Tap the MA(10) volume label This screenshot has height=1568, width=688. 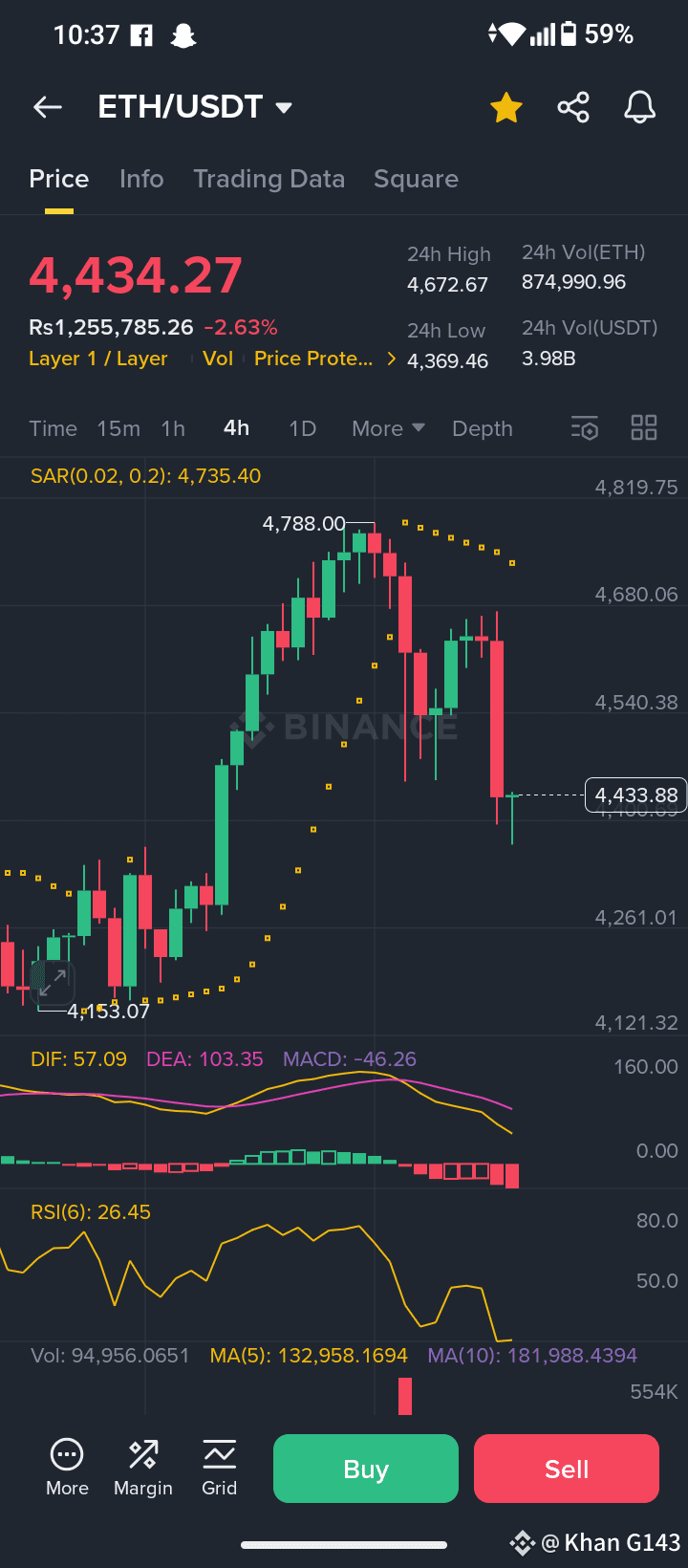pos(532,1356)
